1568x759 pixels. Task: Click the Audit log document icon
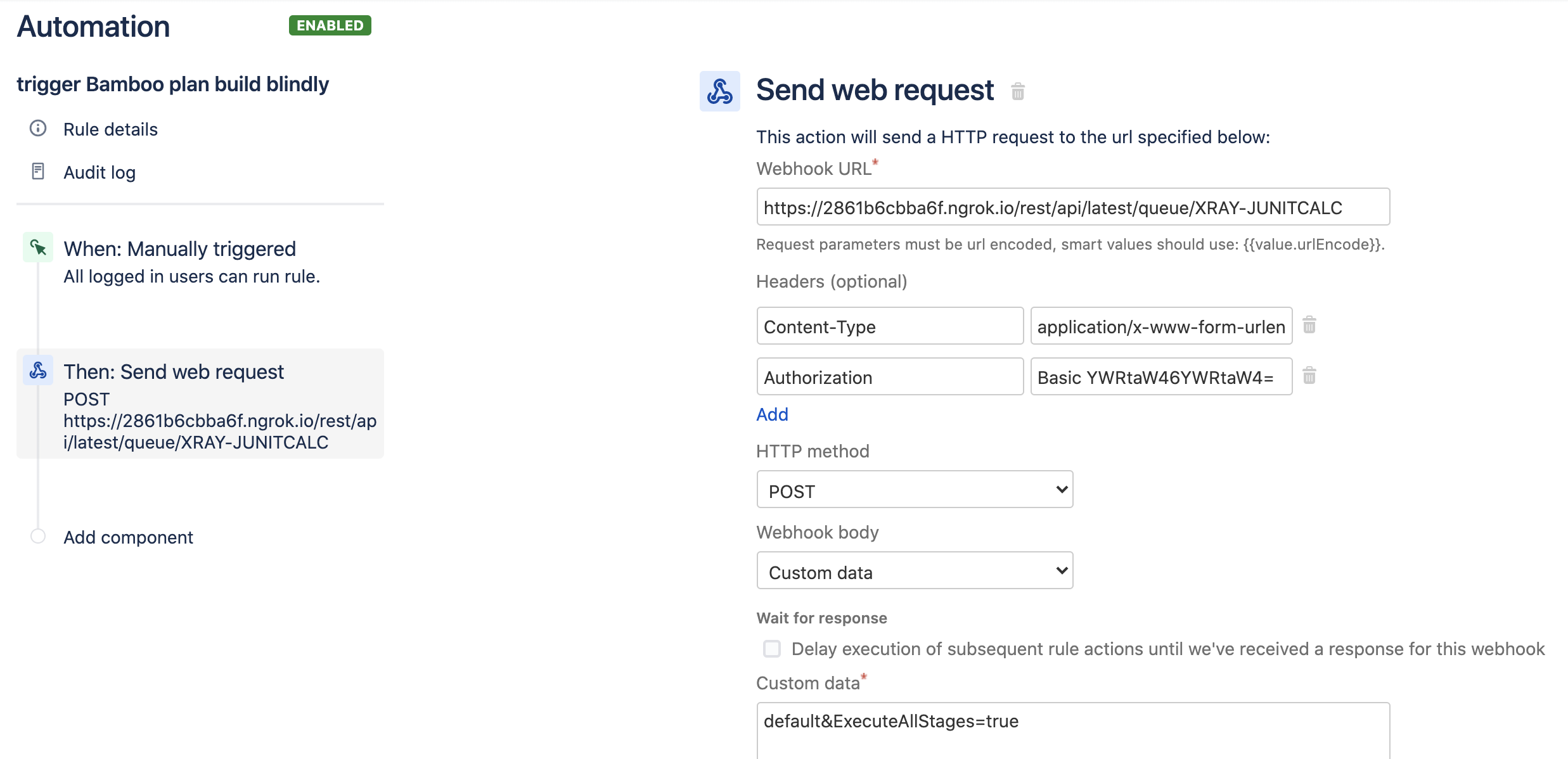tap(38, 172)
